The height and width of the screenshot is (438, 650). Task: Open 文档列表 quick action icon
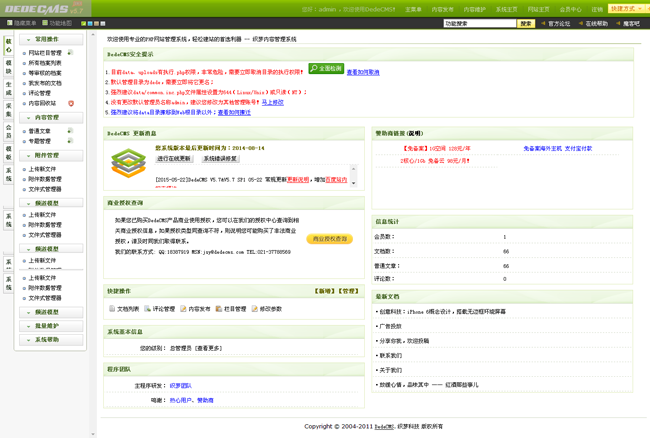(112, 309)
